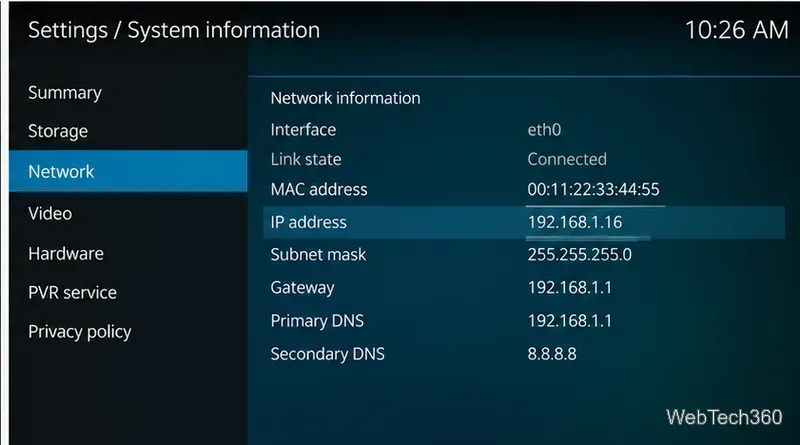Click the 10:26 AM clock

click(736, 30)
